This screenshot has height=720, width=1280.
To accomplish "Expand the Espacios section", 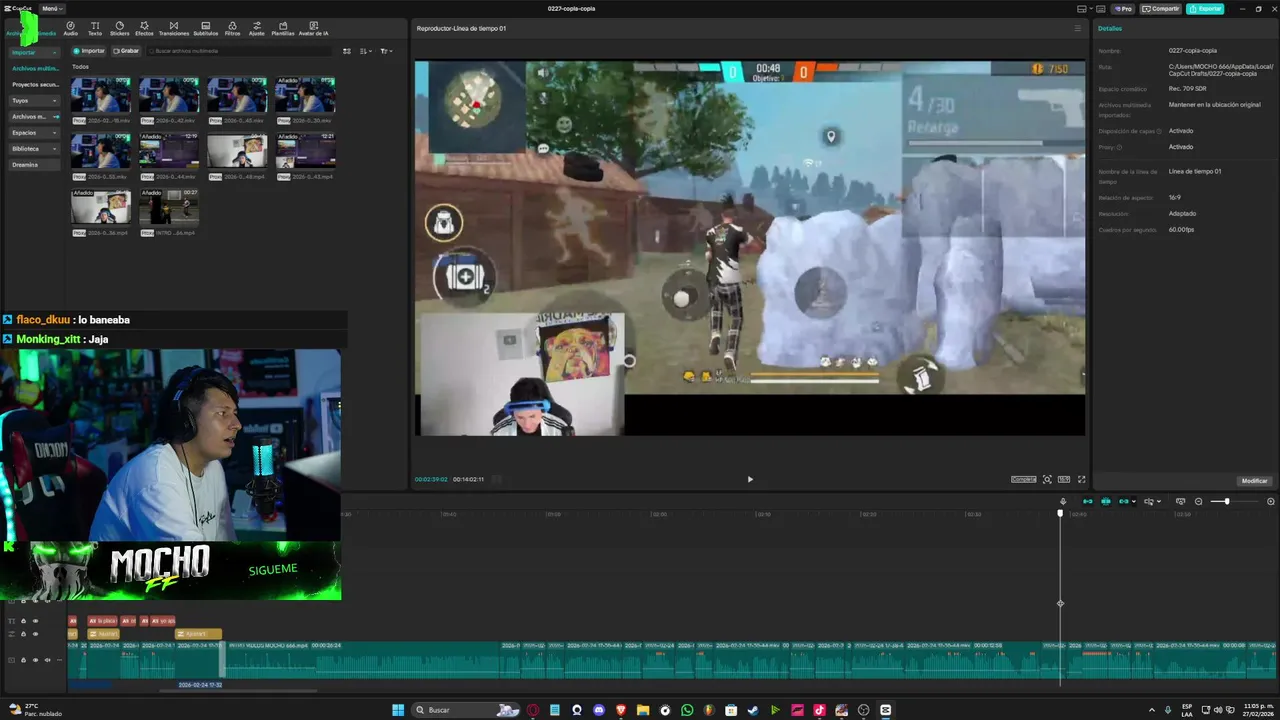I will (55, 132).
